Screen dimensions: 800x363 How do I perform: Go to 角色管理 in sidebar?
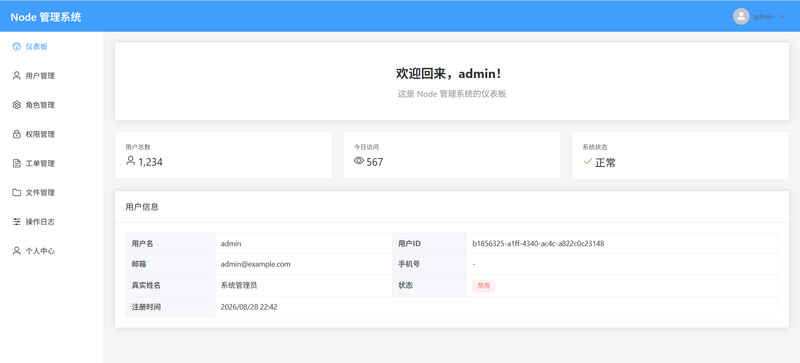(52, 105)
